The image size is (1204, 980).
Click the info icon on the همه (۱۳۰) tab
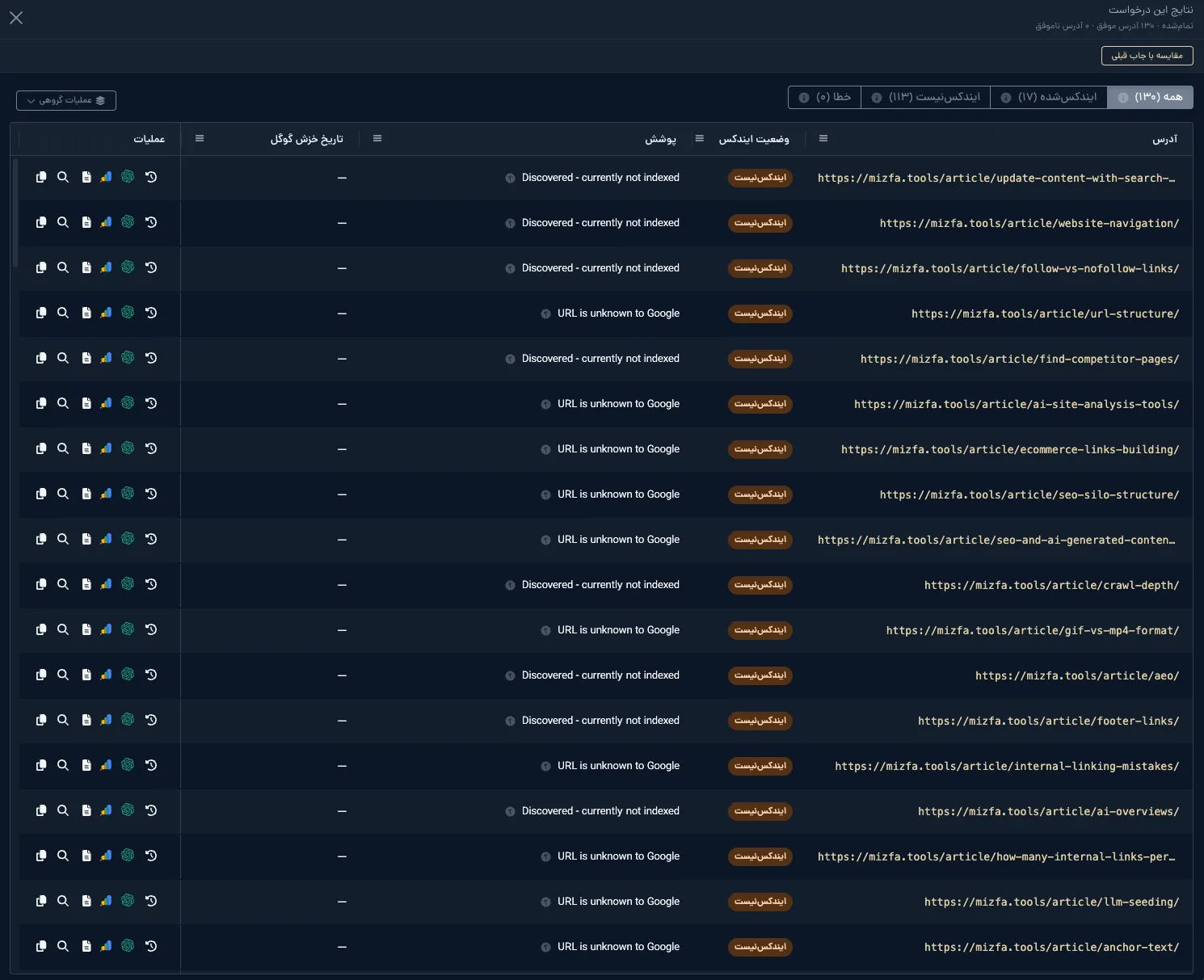[x=1123, y=98]
